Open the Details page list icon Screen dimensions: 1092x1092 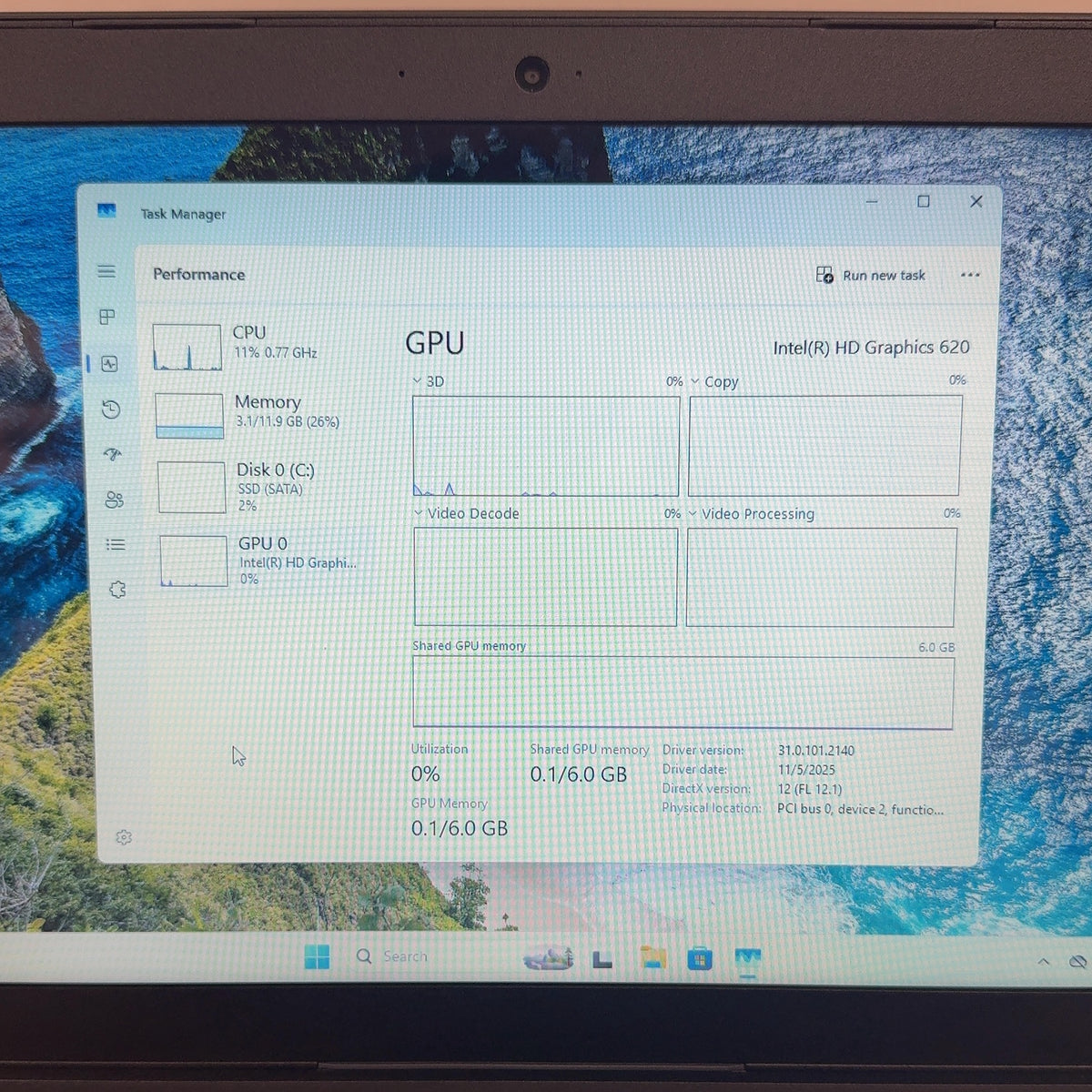point(116,544)
